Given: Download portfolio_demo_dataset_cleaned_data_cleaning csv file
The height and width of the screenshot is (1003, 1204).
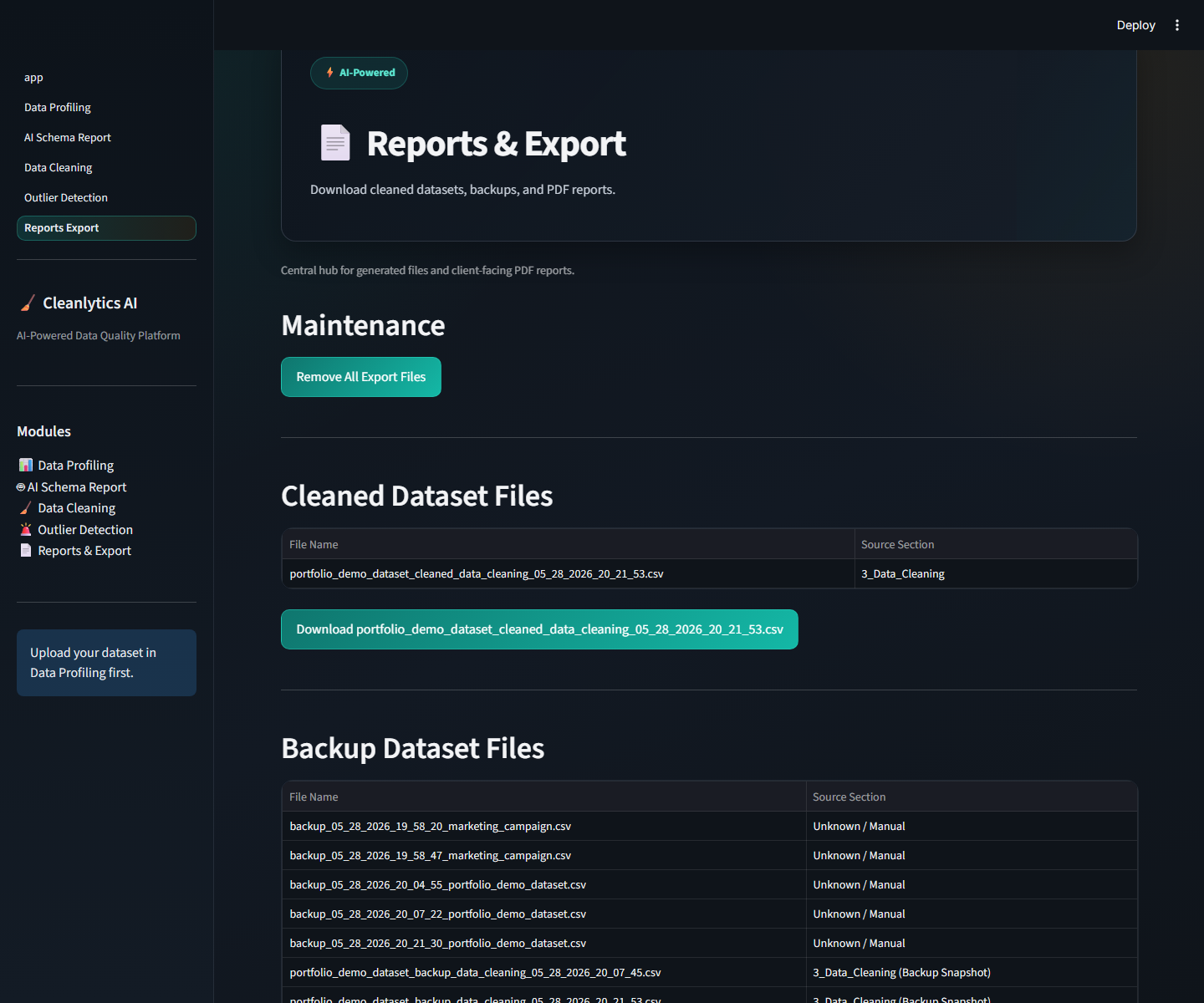Looking at the screenshot, I should (x=539, y=629).
